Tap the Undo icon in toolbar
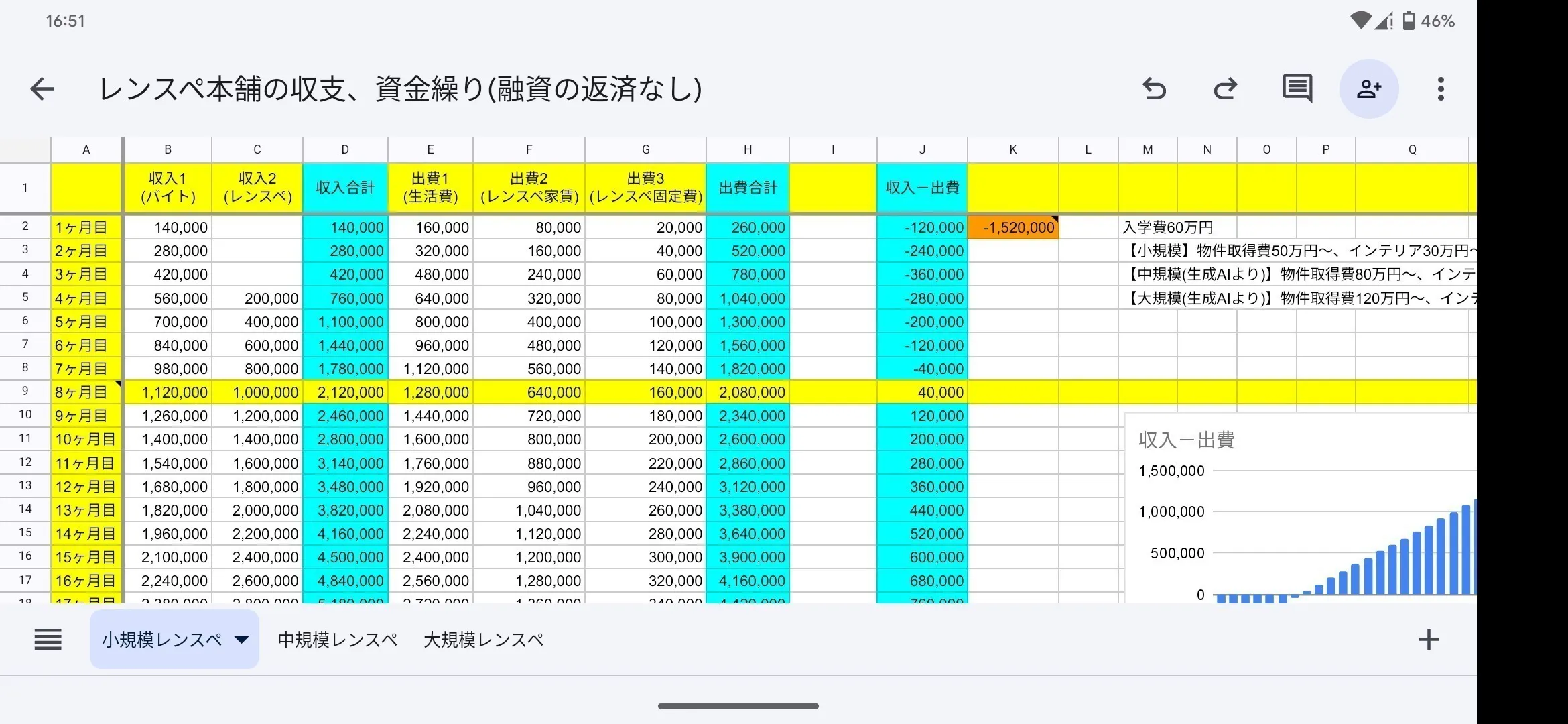The height and width of the screenshot is (724, 1568). click(x=1155, y=88)
